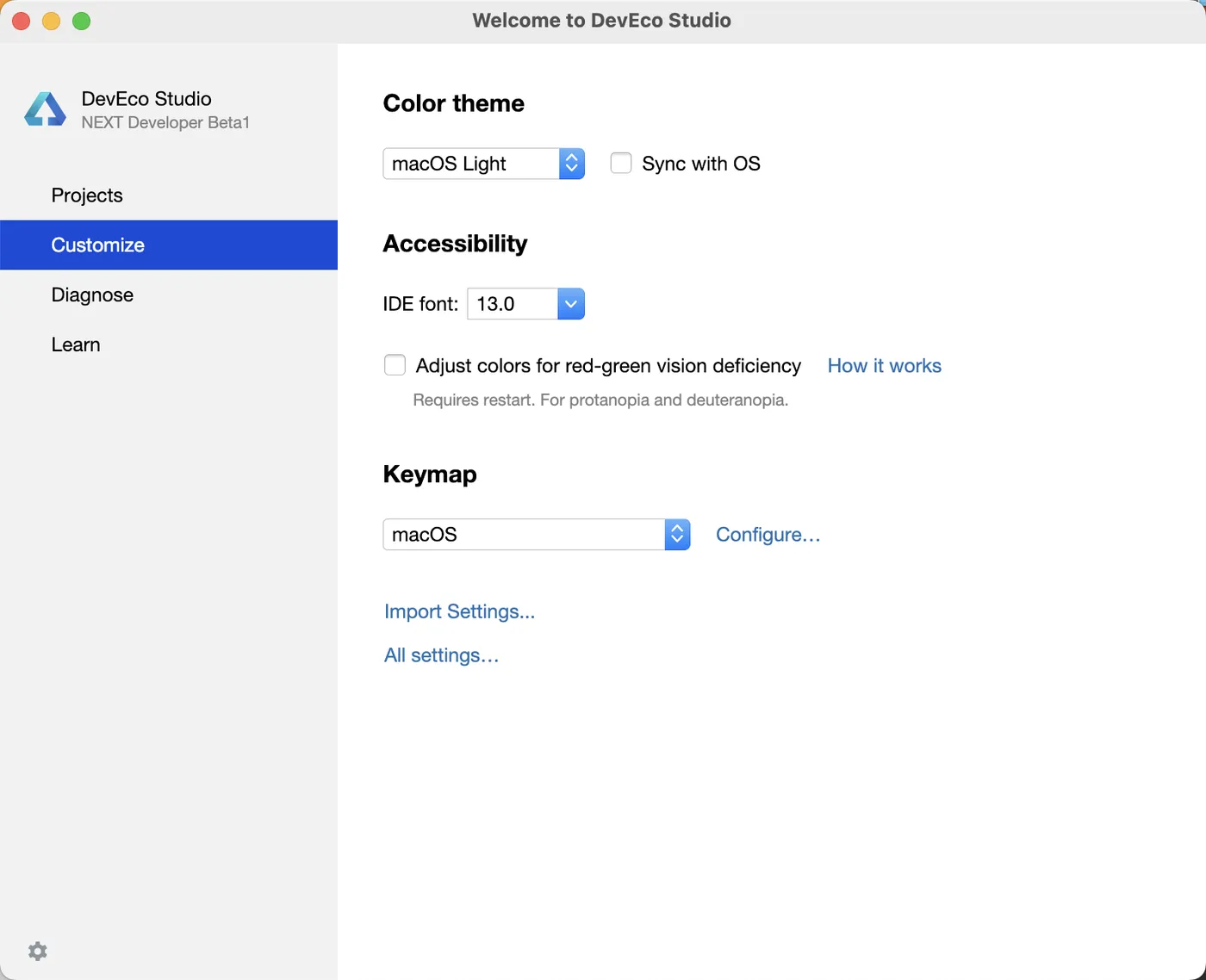Click the Requires restart note text
Screen dimensions: 1206x980
point(601,400)
